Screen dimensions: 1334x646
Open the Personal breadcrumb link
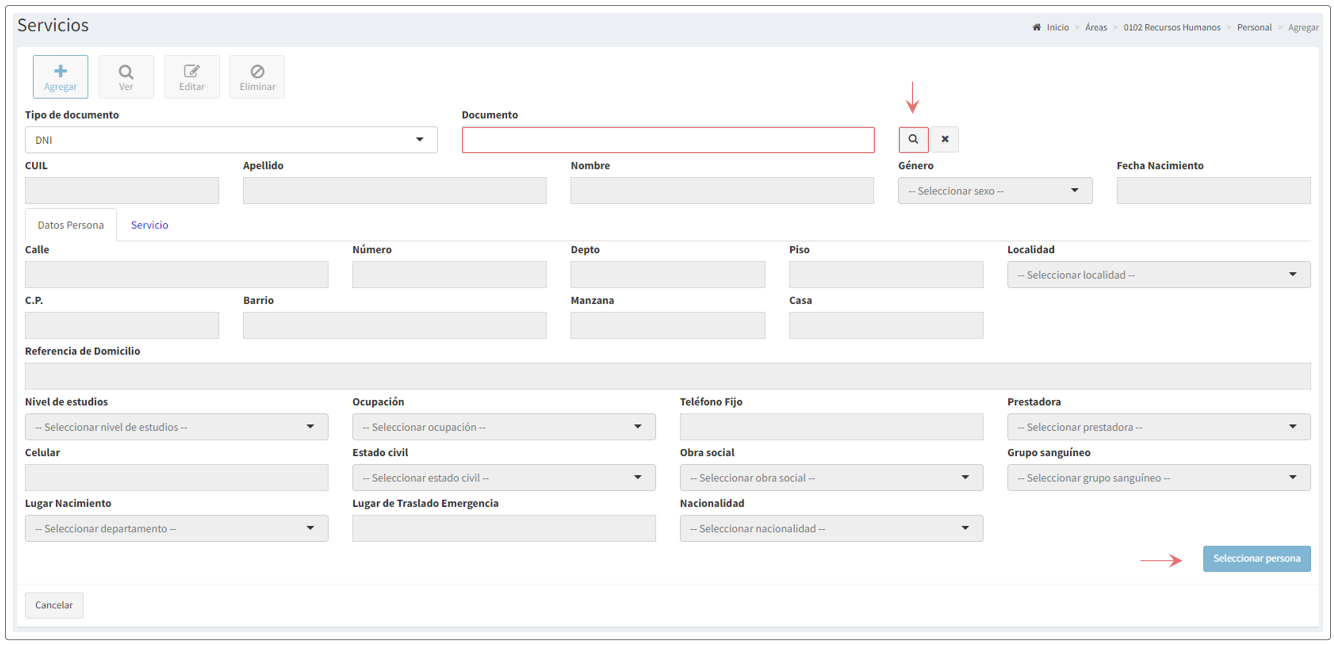coord(1254,28)
